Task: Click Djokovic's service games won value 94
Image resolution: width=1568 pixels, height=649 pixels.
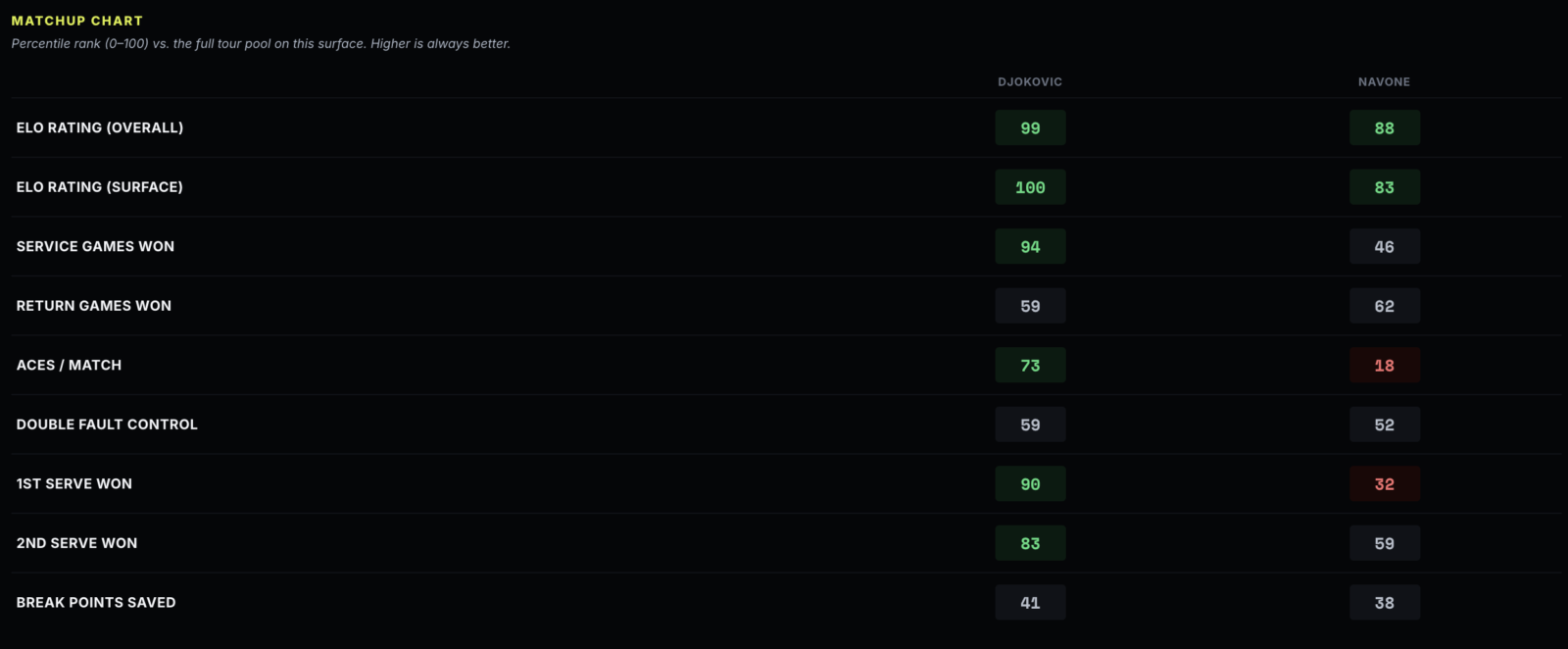Action: pos(1030,246)
